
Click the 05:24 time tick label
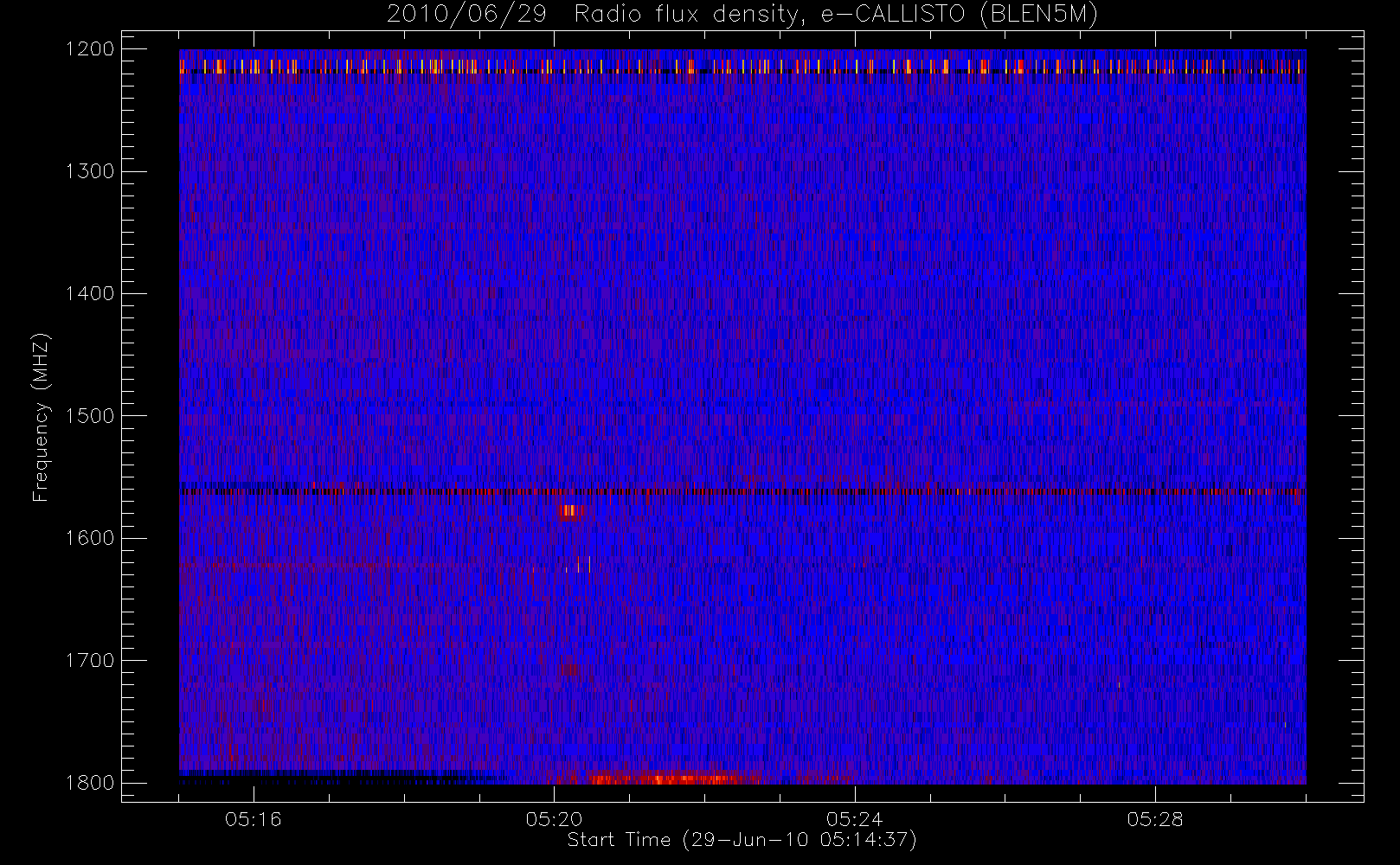[854, 819]
